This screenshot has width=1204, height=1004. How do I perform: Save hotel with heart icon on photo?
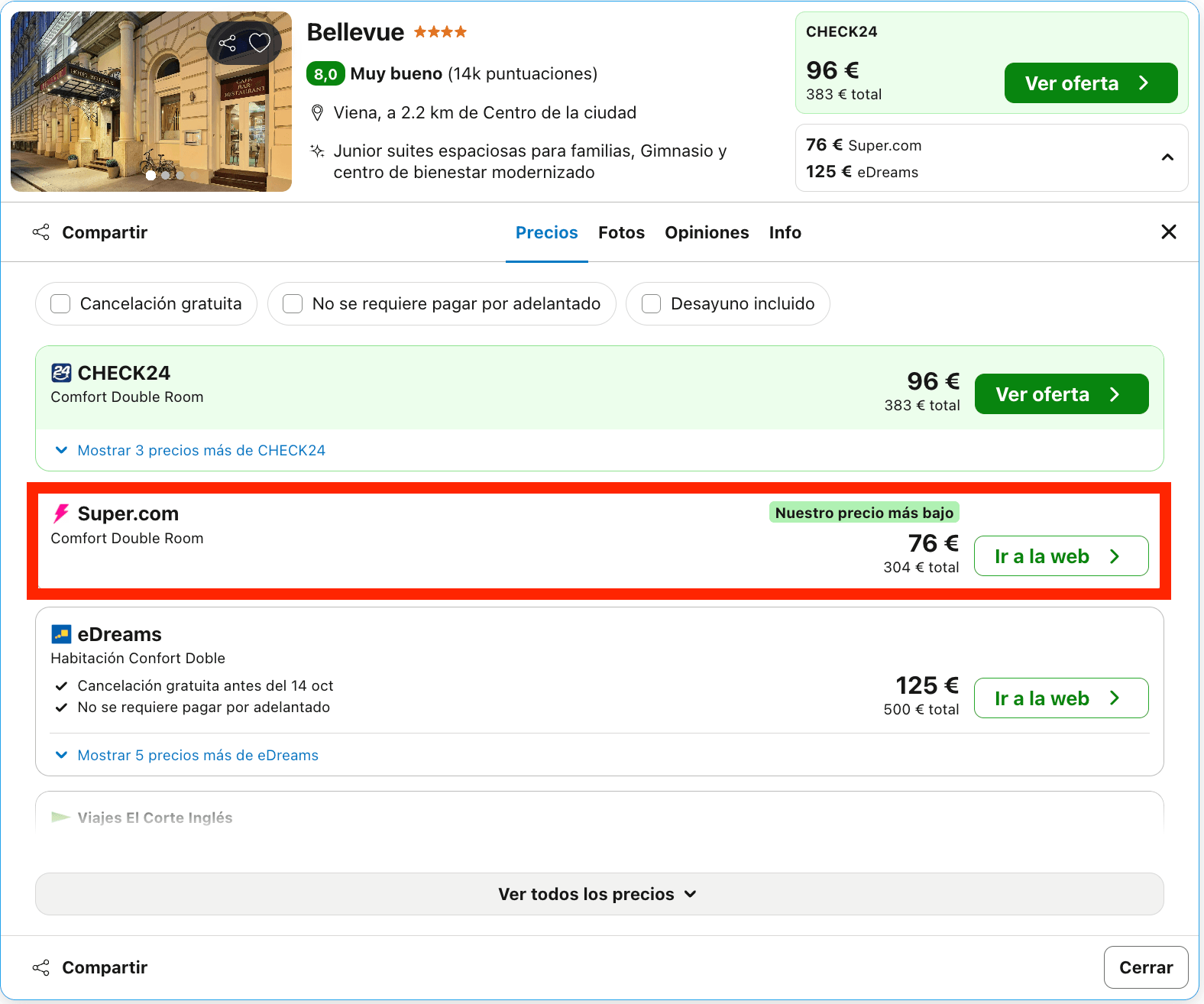point(260,43)
